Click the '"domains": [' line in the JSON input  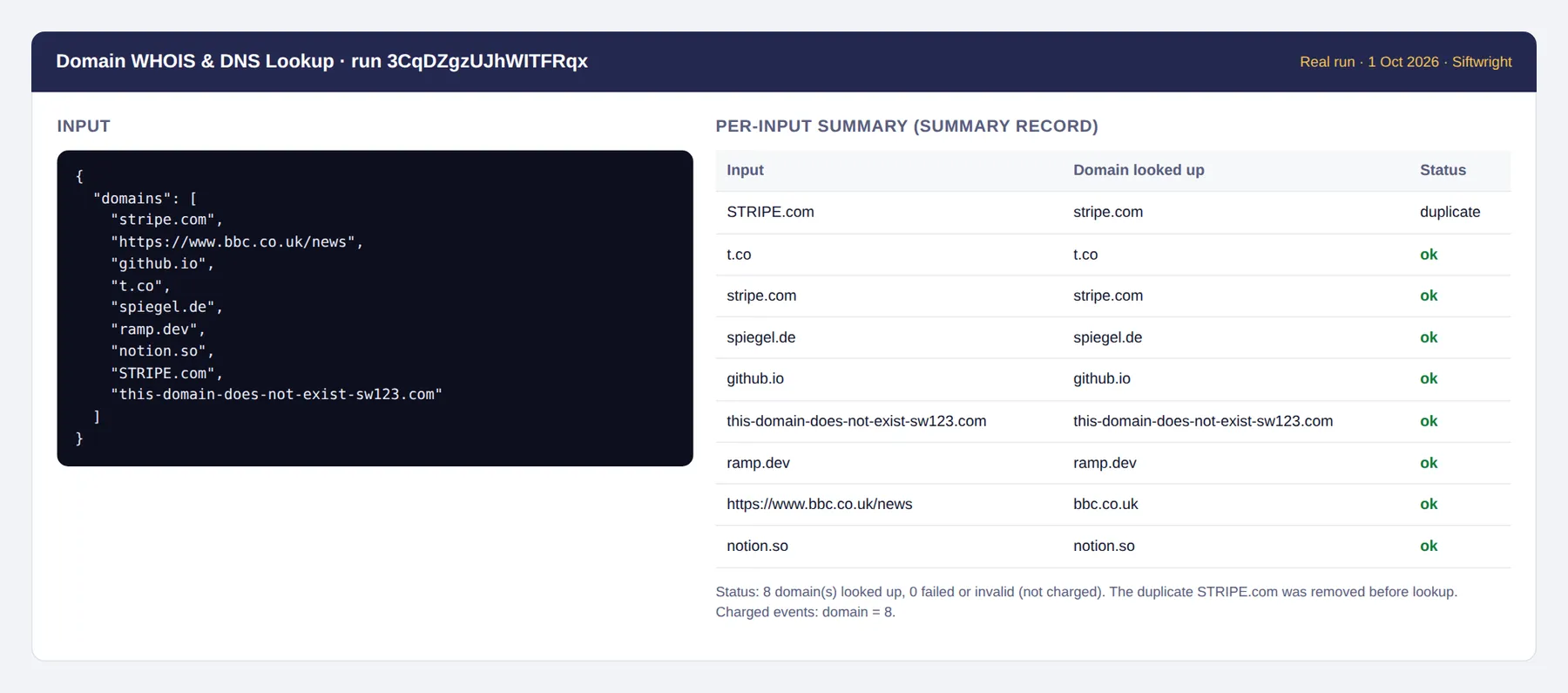(145, 199)
